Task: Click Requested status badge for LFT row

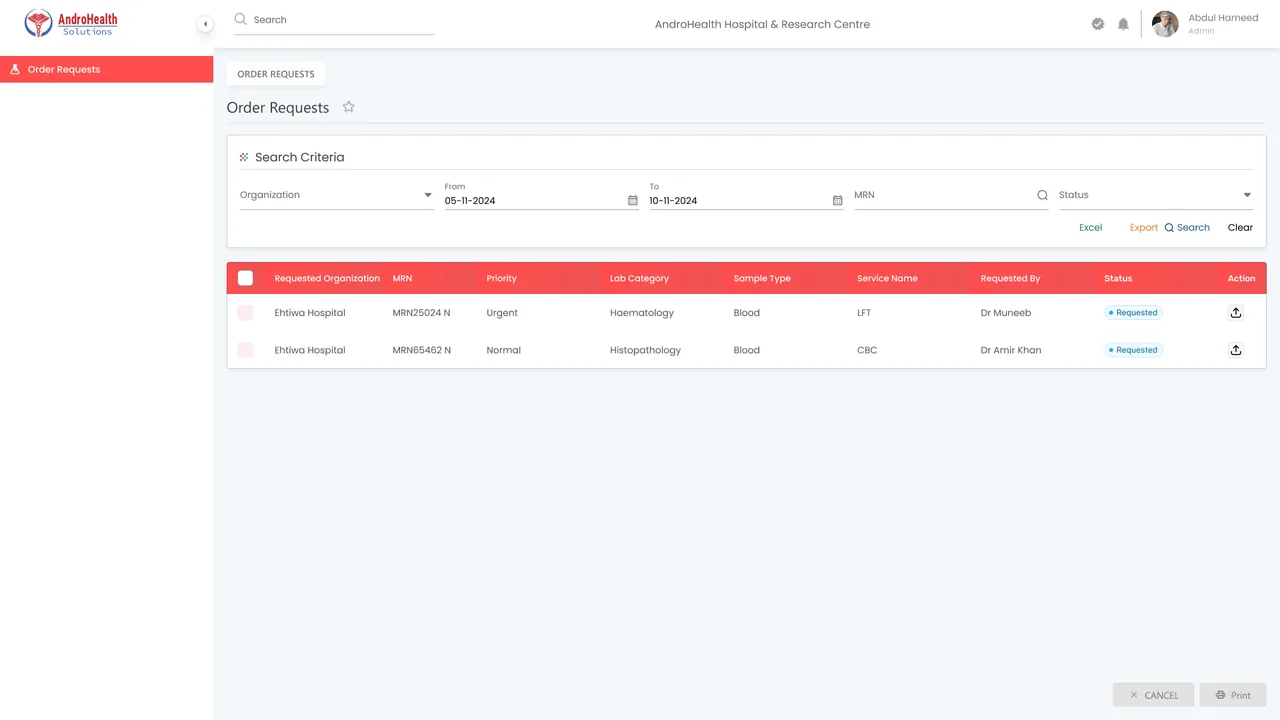Action: [x=1133, y=313]
